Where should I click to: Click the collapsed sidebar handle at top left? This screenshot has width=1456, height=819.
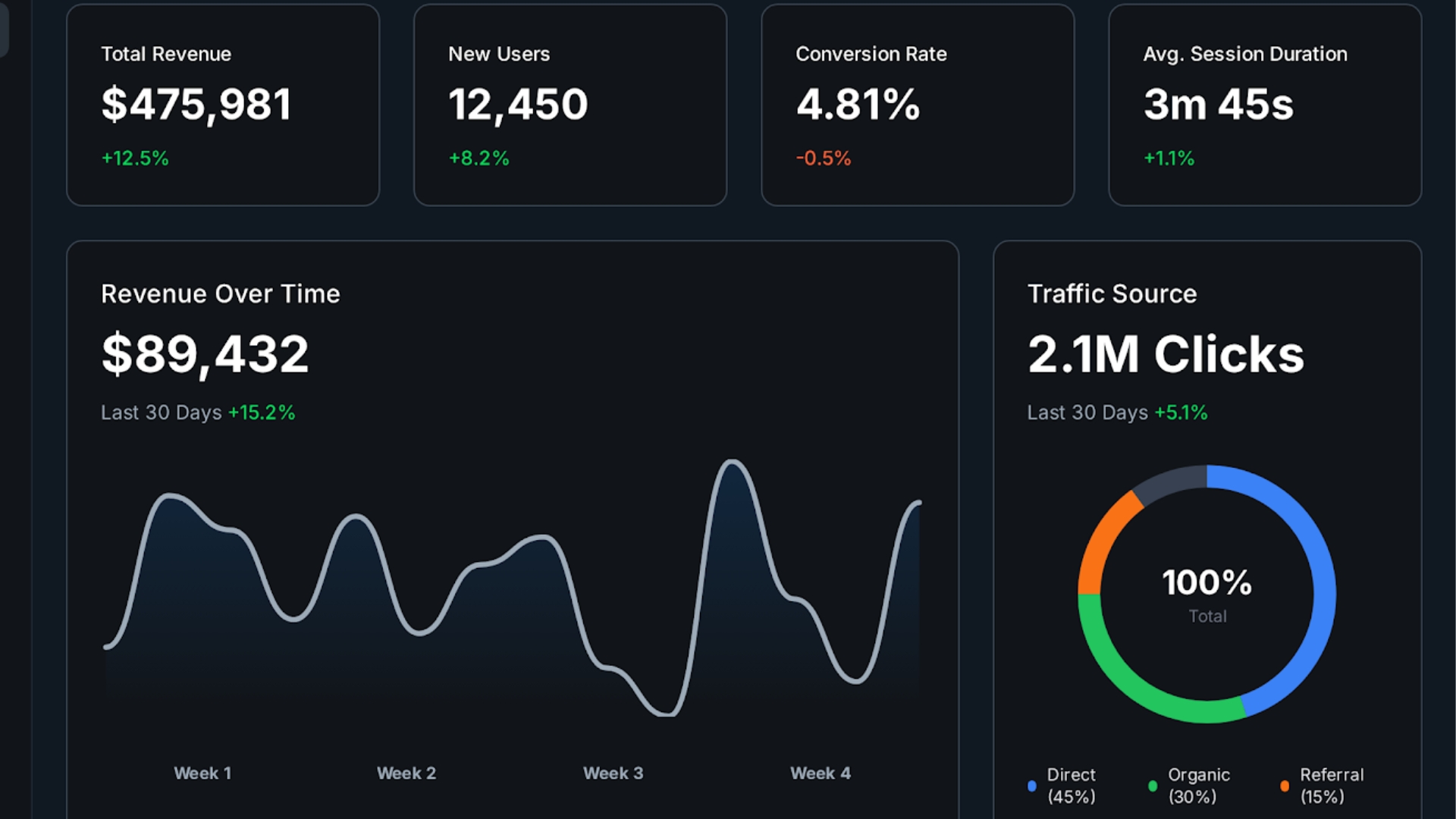(x=6, y=30)
